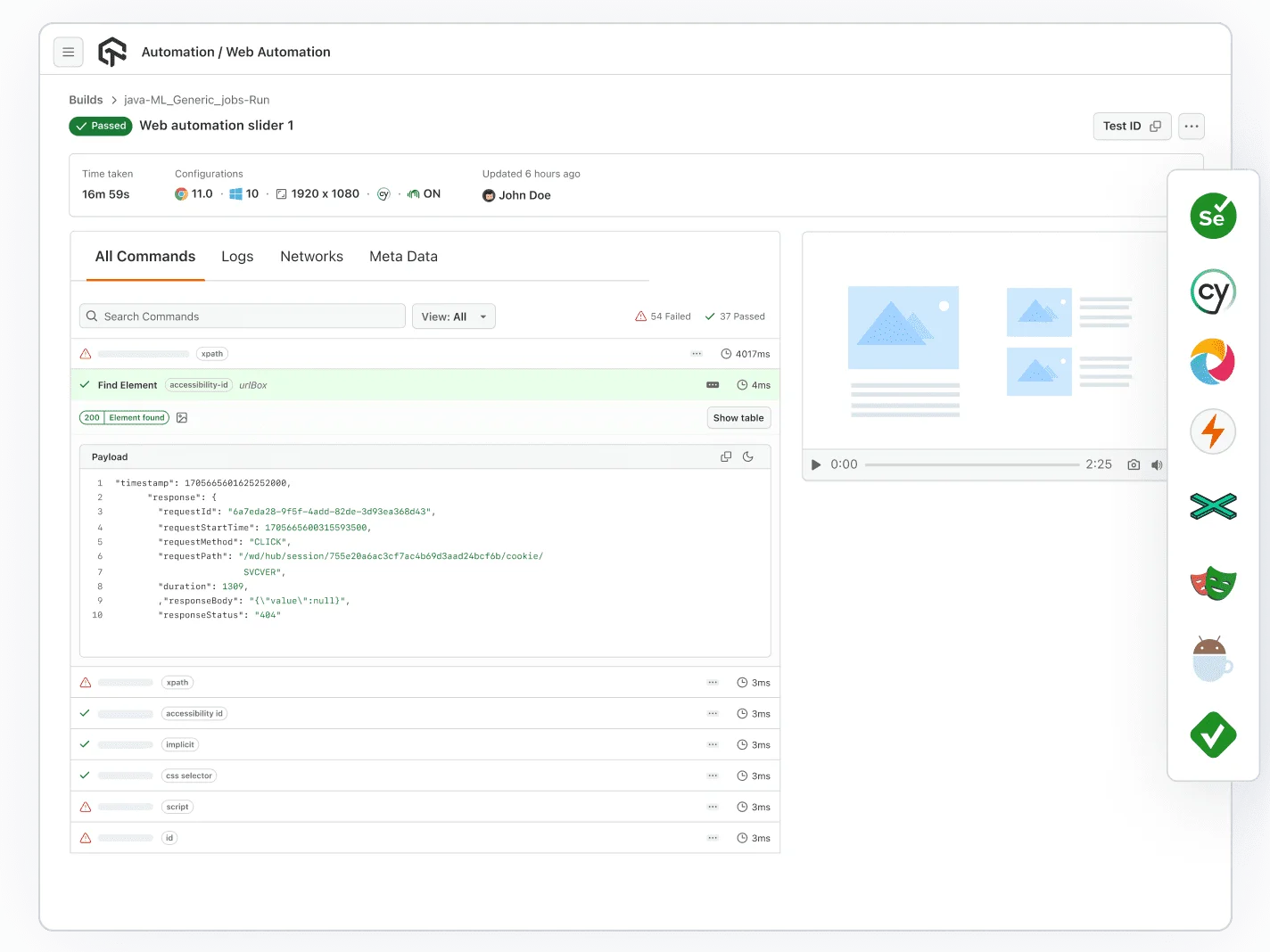Select the Chrome browser icon in Configurations
Image resolution: width=1270 pixels, height=952 pixels.
pos(180,193)
